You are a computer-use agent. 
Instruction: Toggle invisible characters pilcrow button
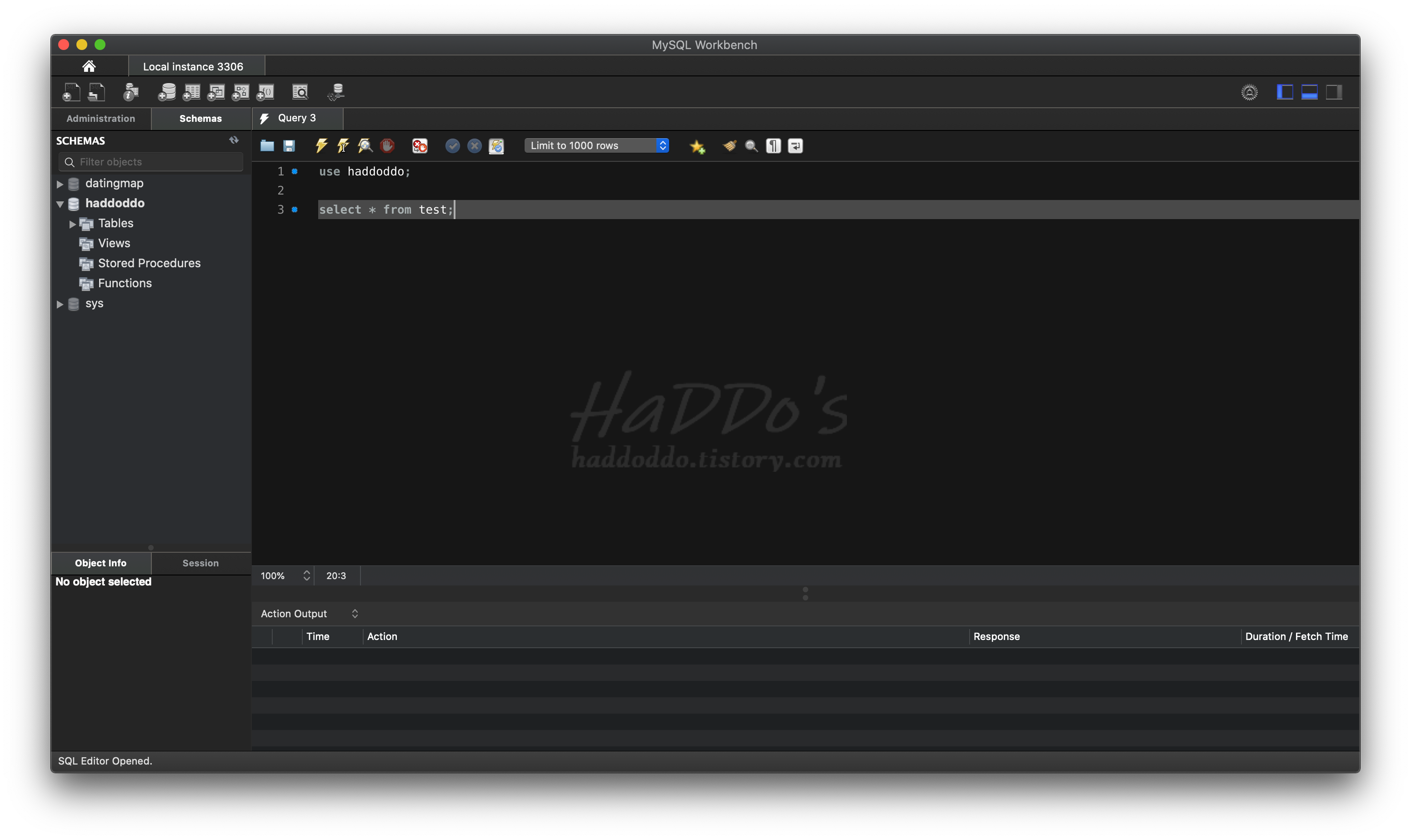(773, 146)
